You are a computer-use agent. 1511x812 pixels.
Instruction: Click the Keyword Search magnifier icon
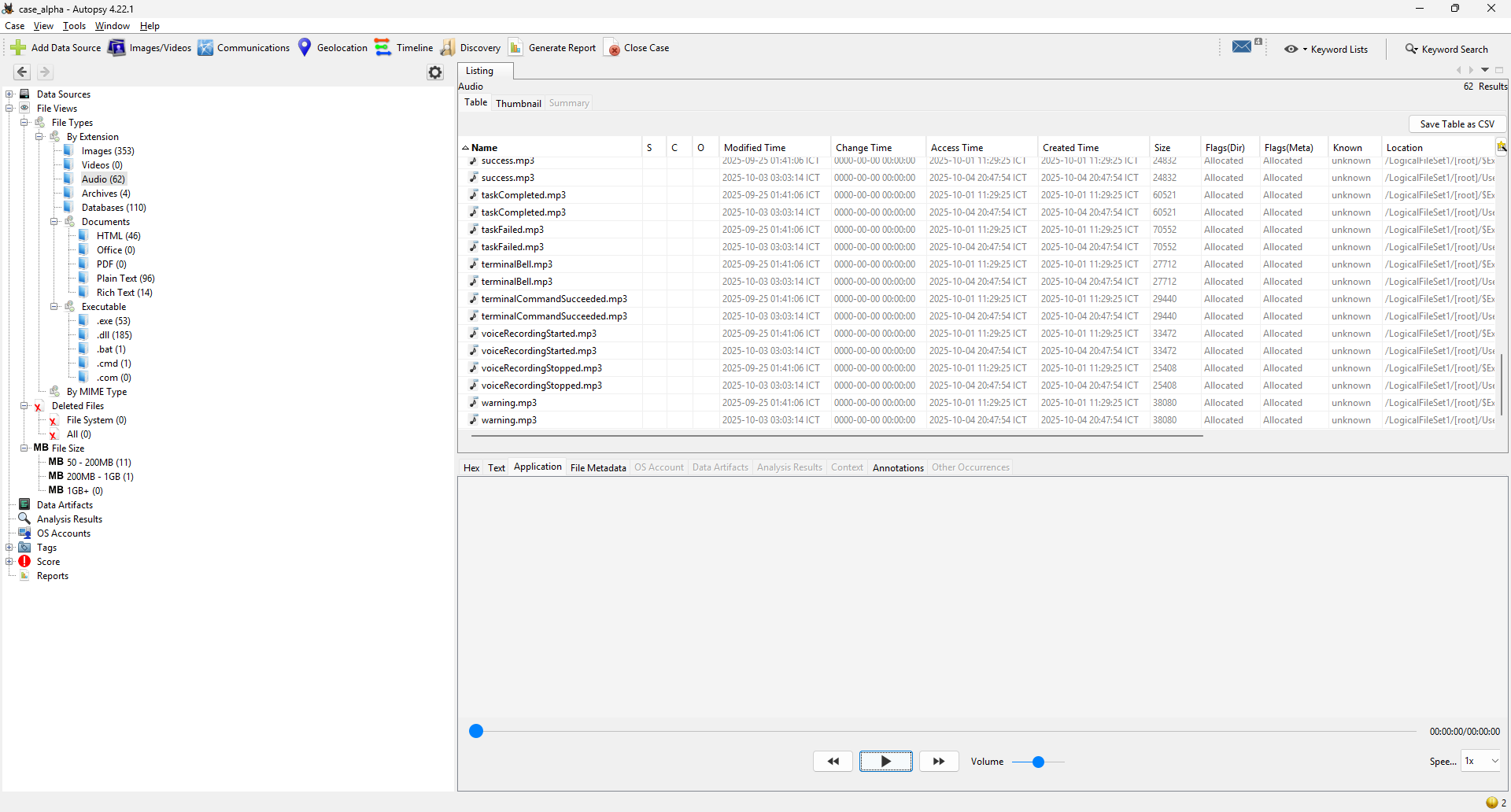pos(1412,49)
